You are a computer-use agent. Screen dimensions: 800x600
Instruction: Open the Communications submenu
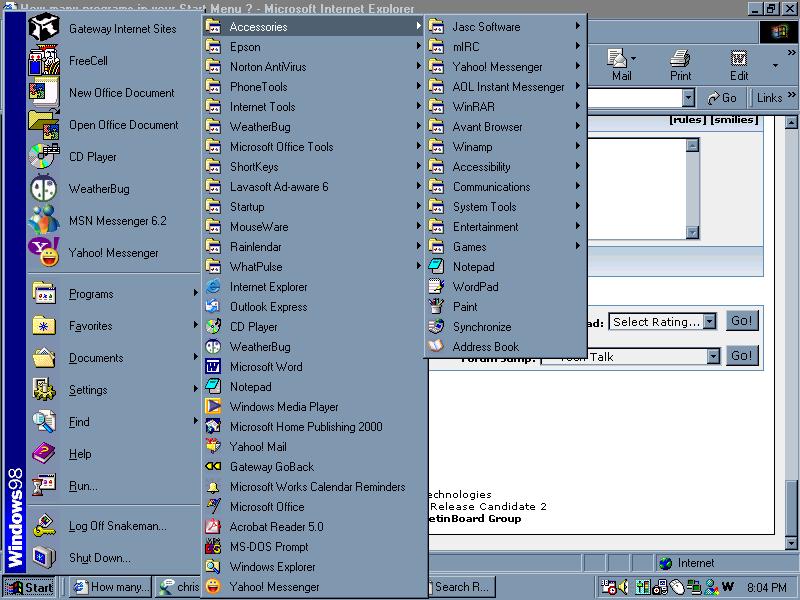point(505,187)
